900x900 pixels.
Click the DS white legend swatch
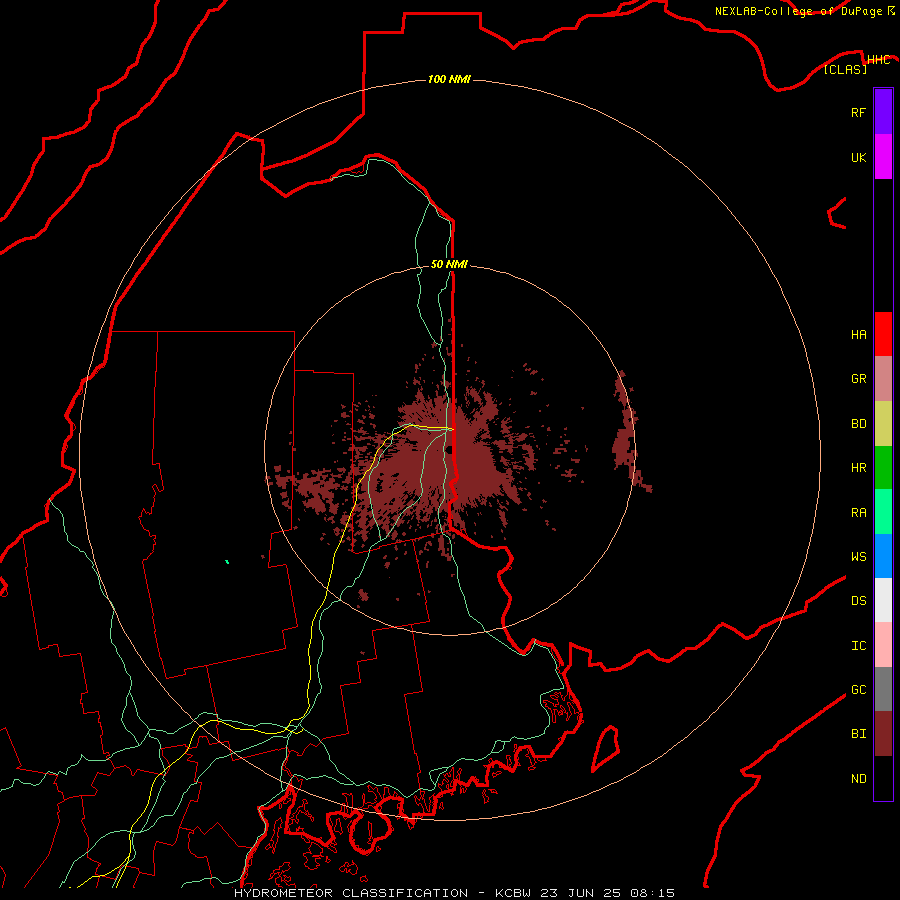(883, 600)
